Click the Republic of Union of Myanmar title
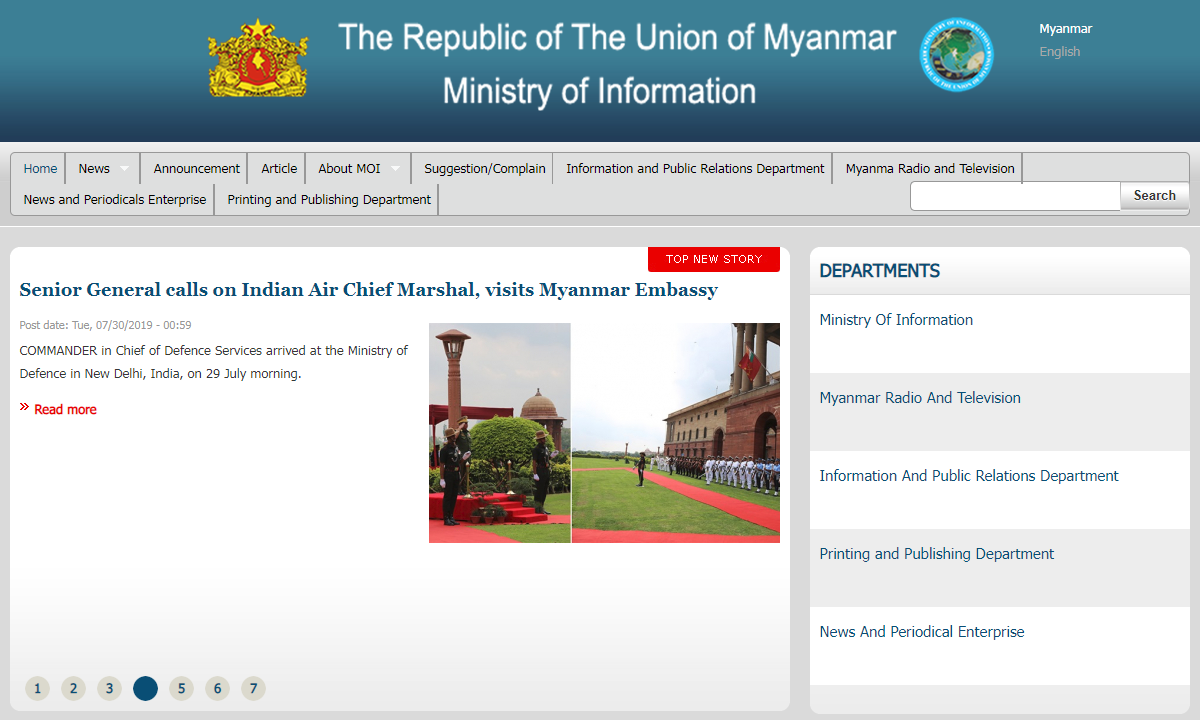The height and width of the screenshot is (720, 1201). (617, 38)
